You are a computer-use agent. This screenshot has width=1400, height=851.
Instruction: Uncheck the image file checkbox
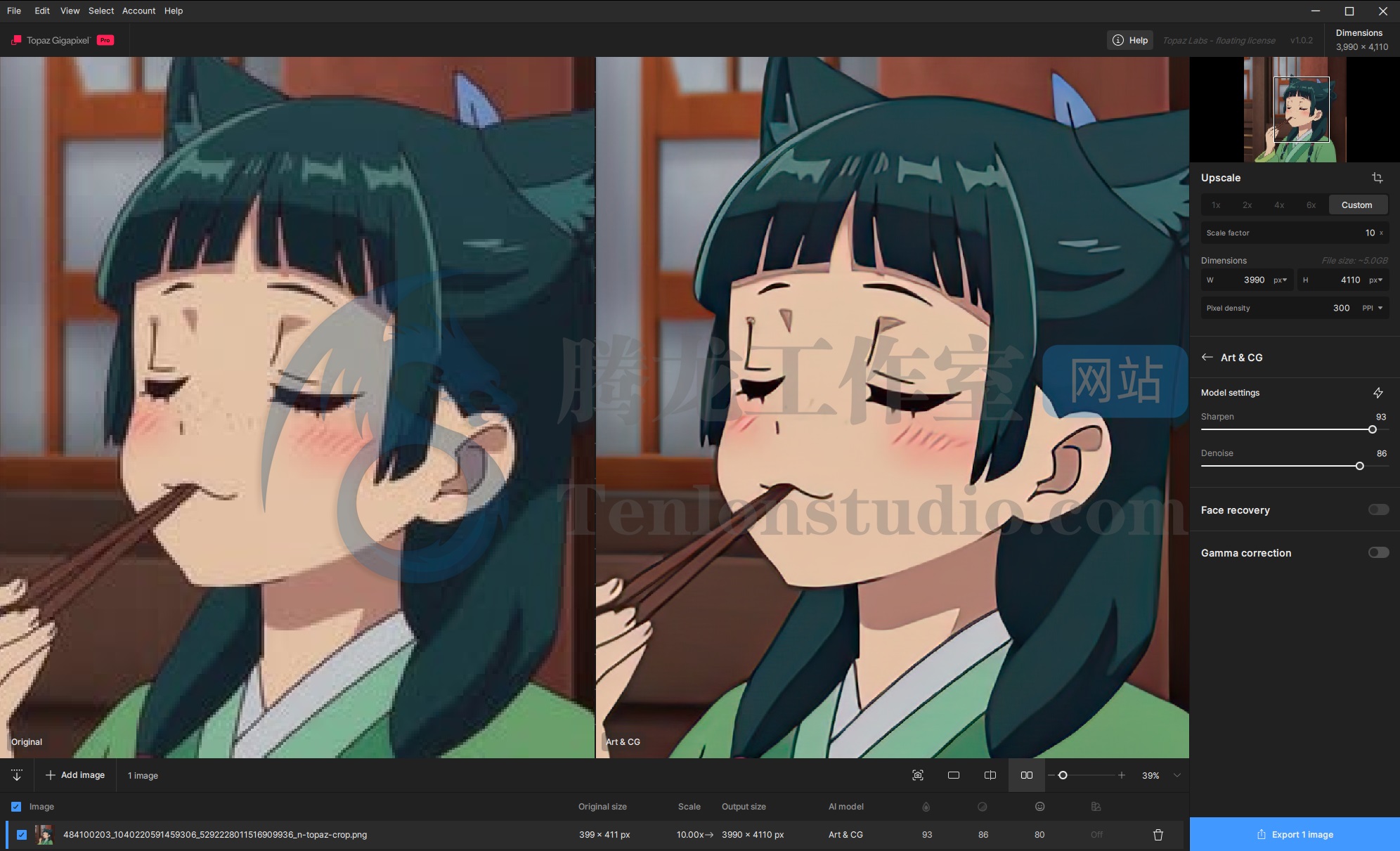[x=22, y=835]
